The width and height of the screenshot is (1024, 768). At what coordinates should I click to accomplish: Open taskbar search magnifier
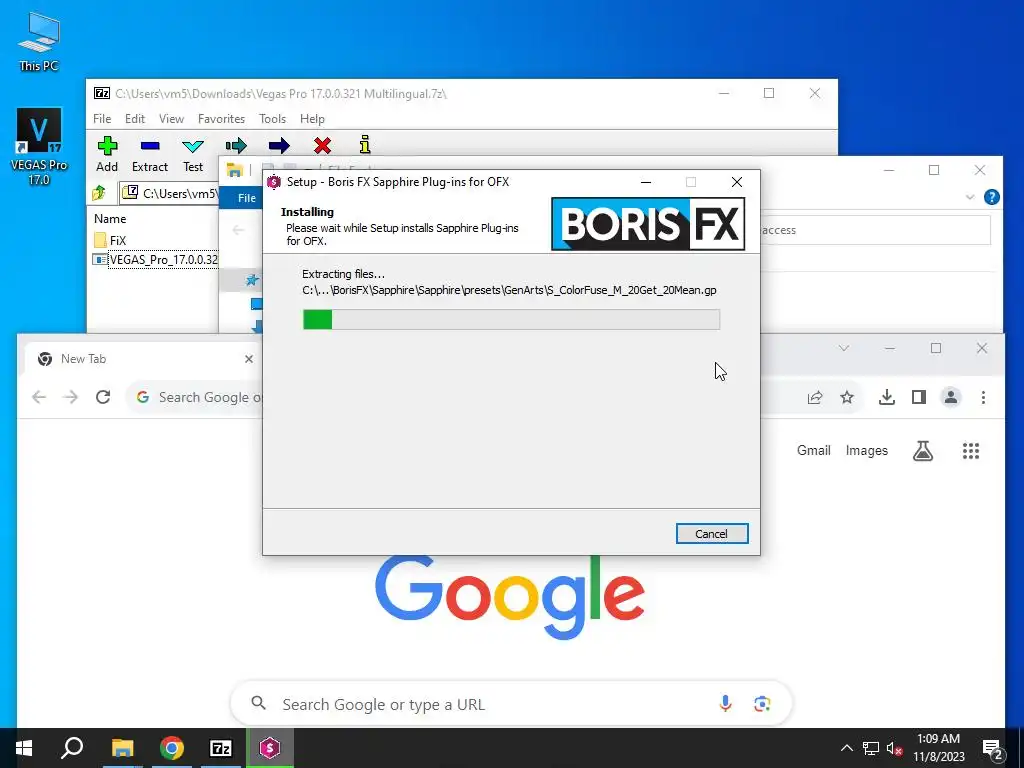pyautogui.click(x=72, y=748)
